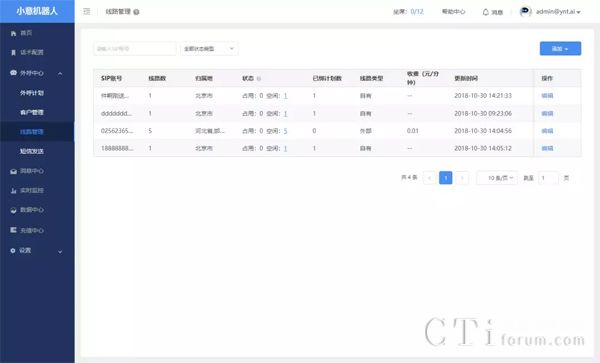Go to 首页 in the sidebar
The width and height of the screenshot is (600, 363).
click(26, 33)
